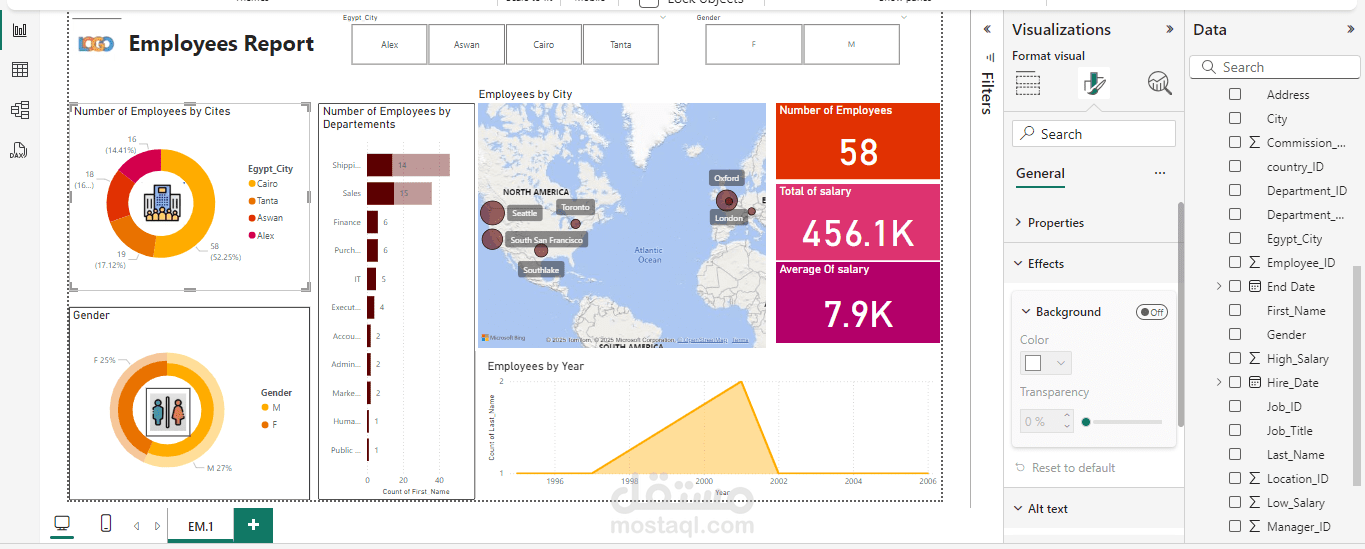Select the Tanta city slicer button
Image resolution: width=1365 pixels, height=549 pixels.
click(621, 45)
